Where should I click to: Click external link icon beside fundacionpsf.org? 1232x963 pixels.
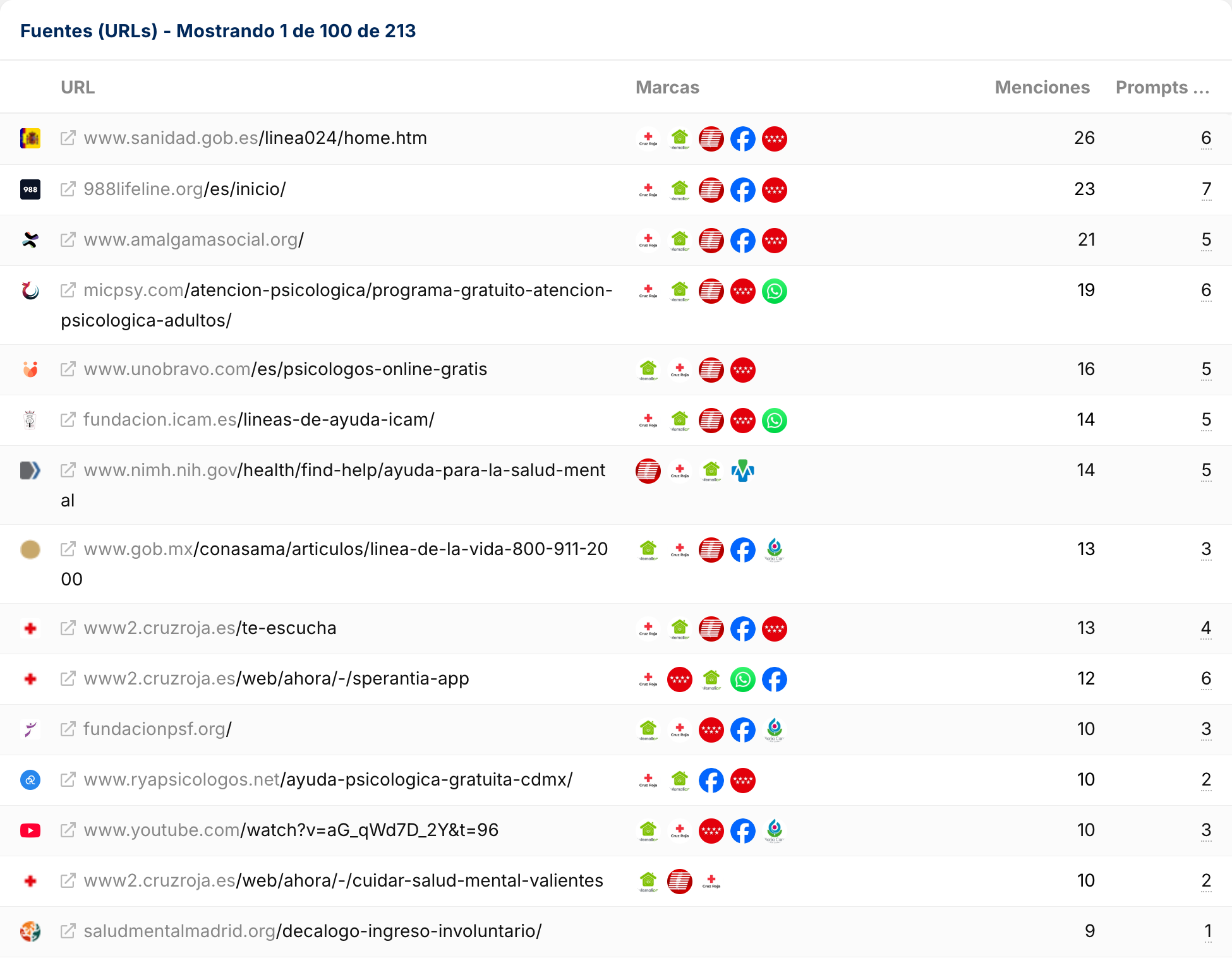[68, 729]
